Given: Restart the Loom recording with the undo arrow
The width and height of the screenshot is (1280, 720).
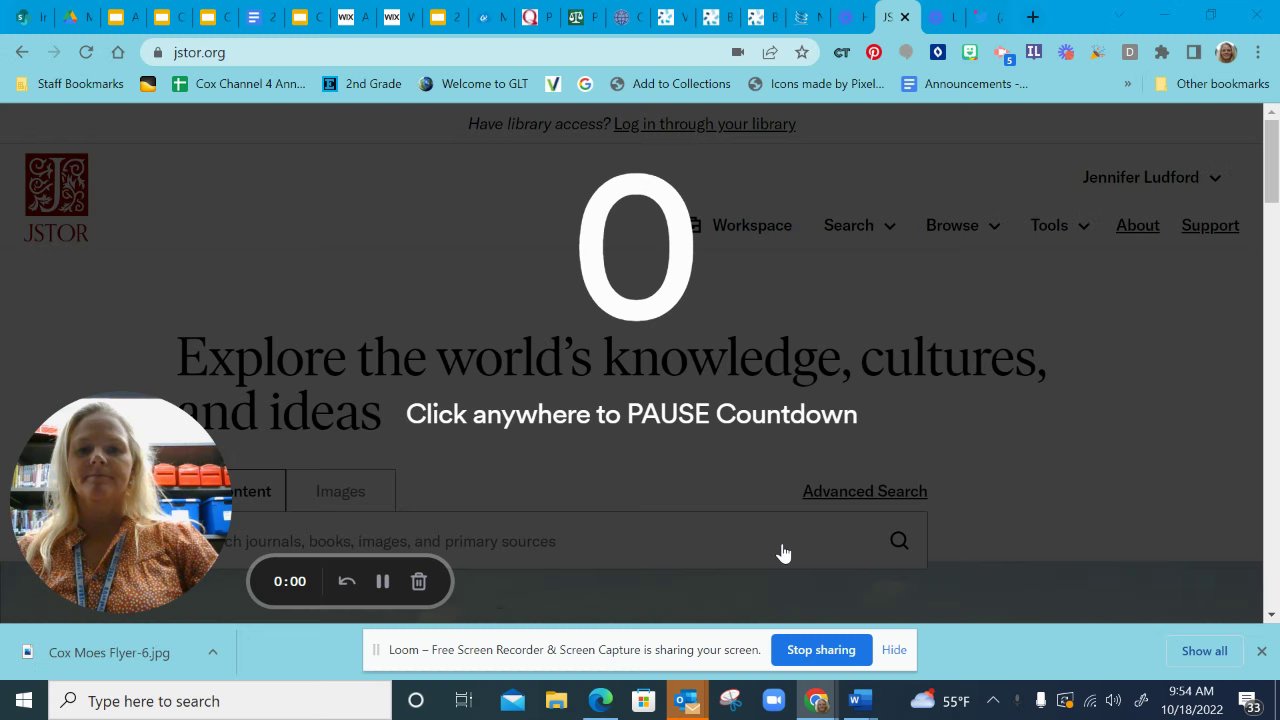Looking at the screenshot, I should click(x=346, y=581).
